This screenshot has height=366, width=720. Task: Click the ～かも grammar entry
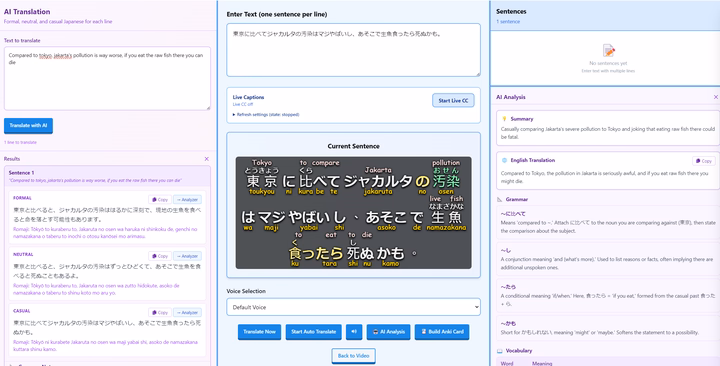(x=607, y=327)
